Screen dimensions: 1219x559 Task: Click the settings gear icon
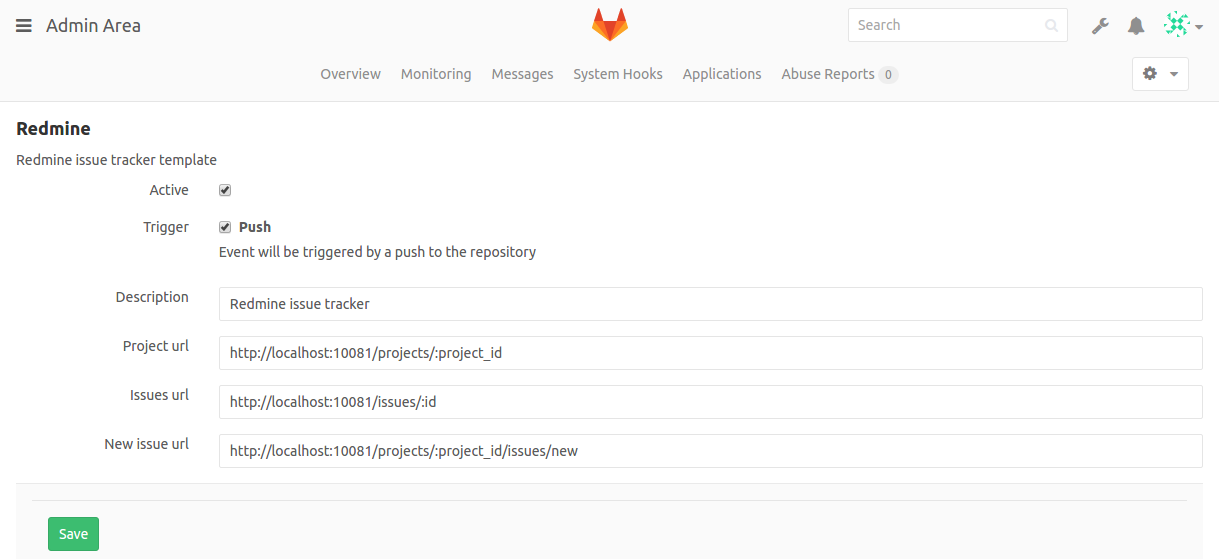[x=1150, y=74]
